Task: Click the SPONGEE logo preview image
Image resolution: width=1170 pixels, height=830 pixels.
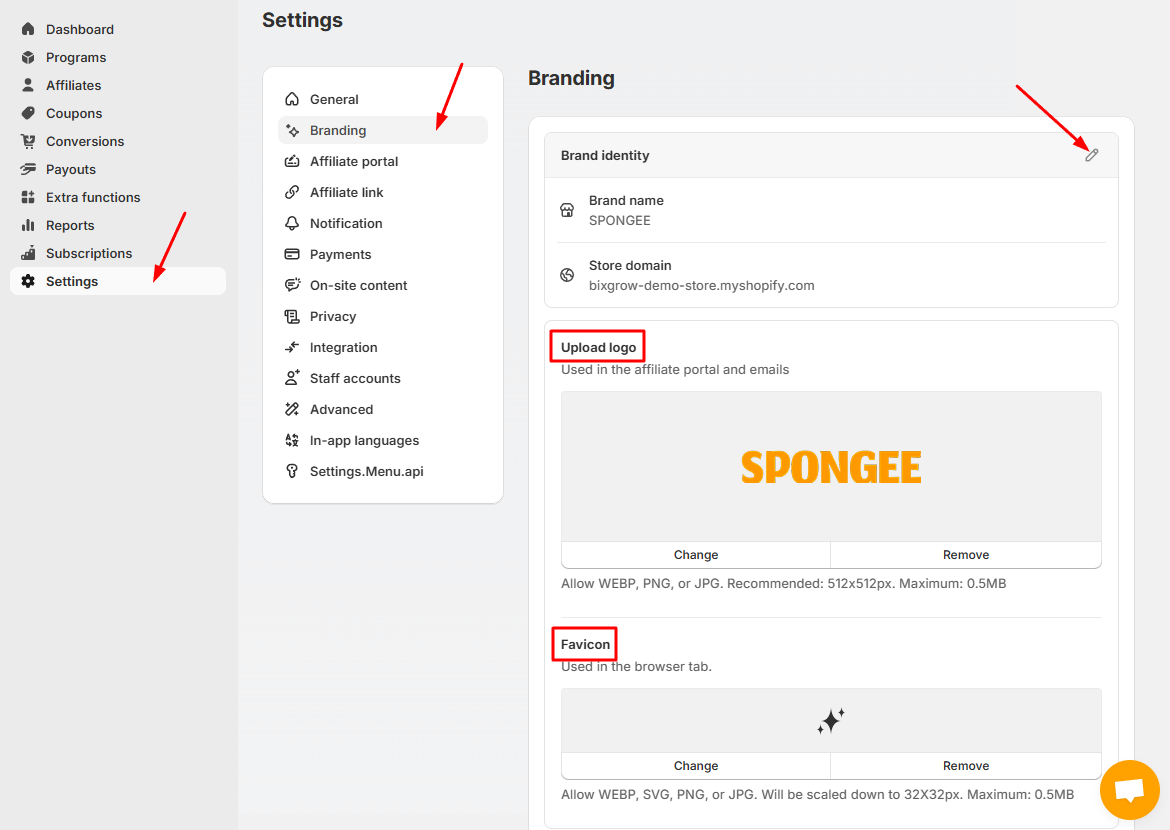Action: pos(831,467)
